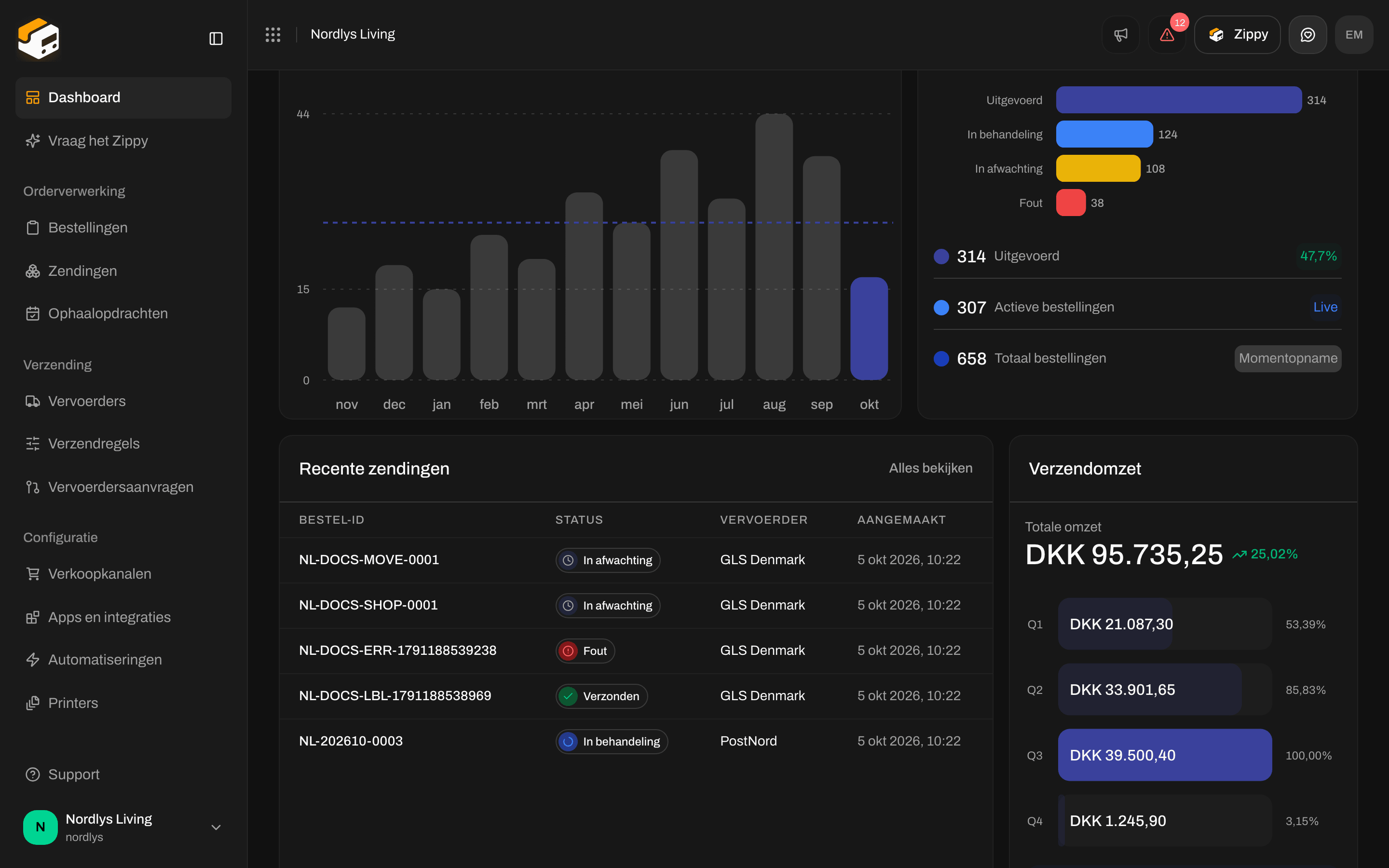Click Nordlys Living title in header
The width and height of the screenshot is (1389, 868).
[353, 34]
